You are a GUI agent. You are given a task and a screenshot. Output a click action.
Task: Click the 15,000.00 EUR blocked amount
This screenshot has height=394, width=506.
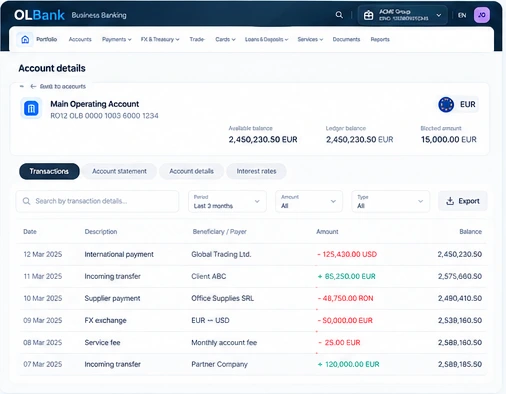pos(449,139)
